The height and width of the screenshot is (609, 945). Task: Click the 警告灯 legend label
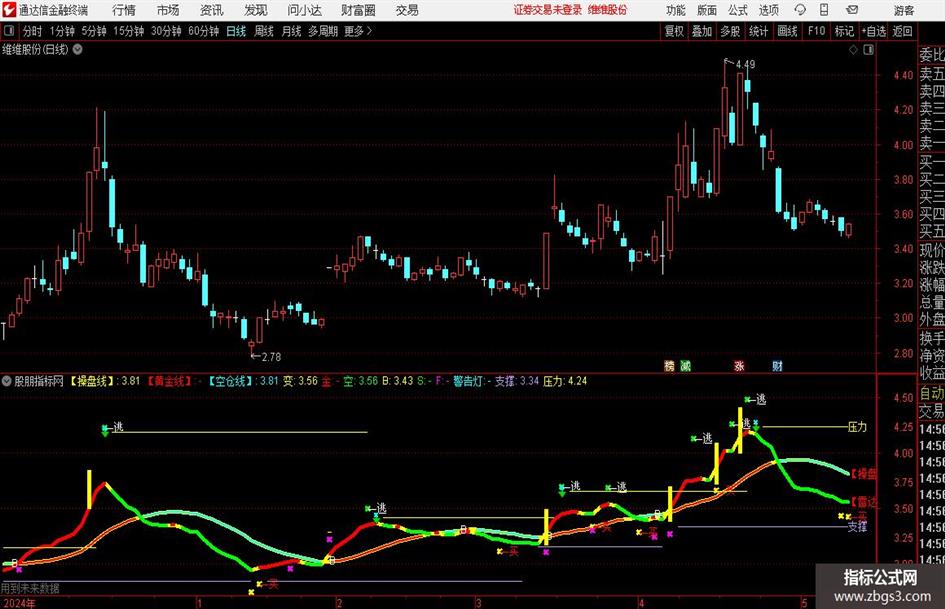[x=468, y=381]
